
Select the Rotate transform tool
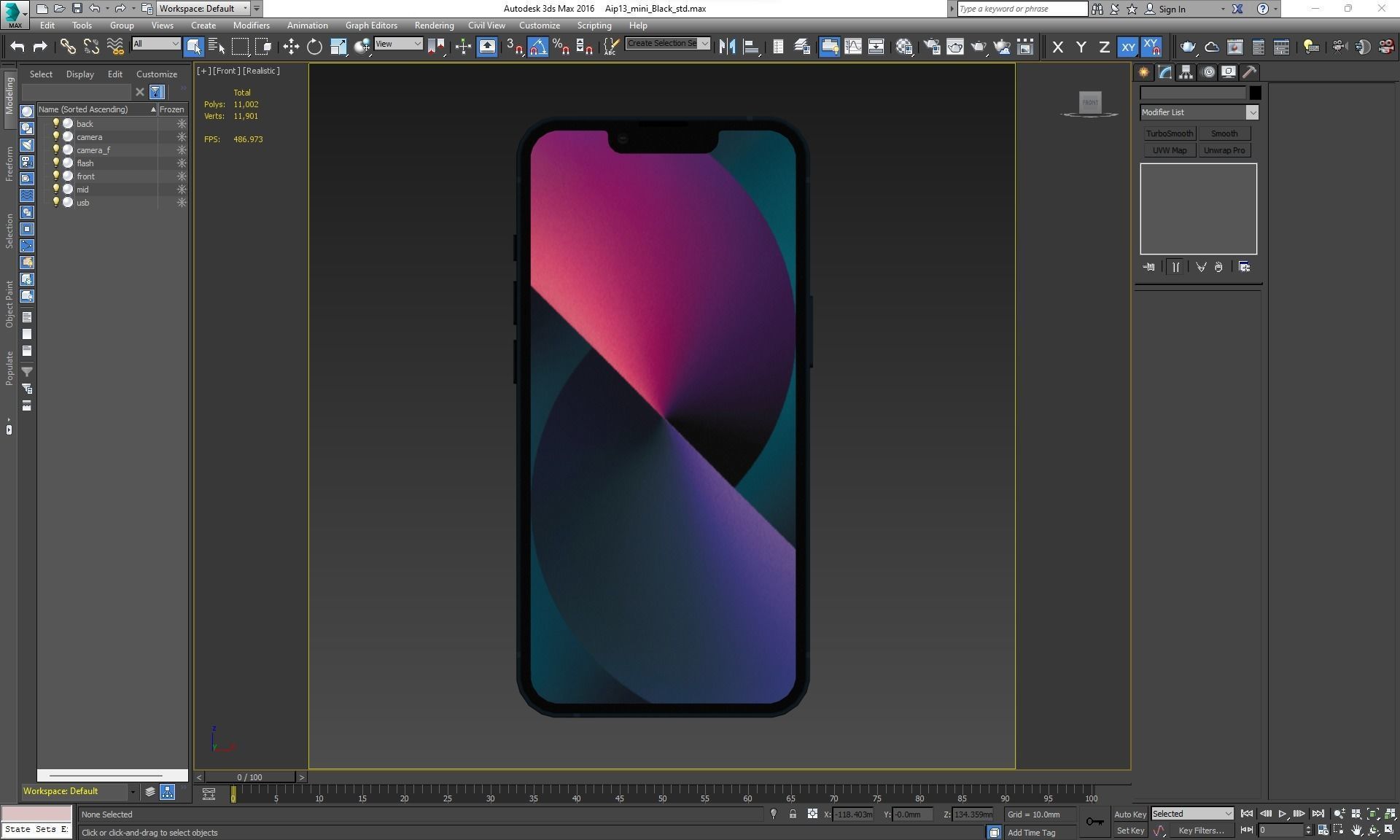tap(314, 47)
